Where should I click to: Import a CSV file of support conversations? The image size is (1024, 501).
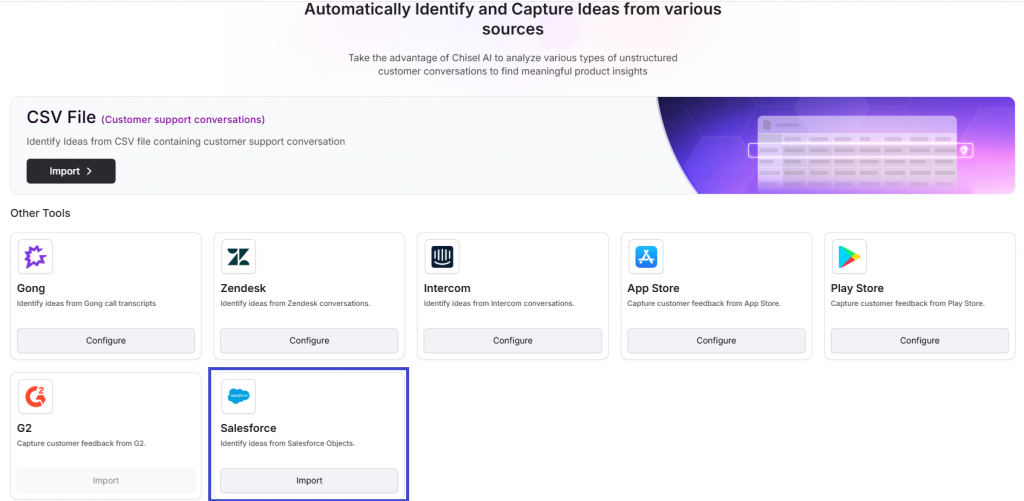[71, 171]
